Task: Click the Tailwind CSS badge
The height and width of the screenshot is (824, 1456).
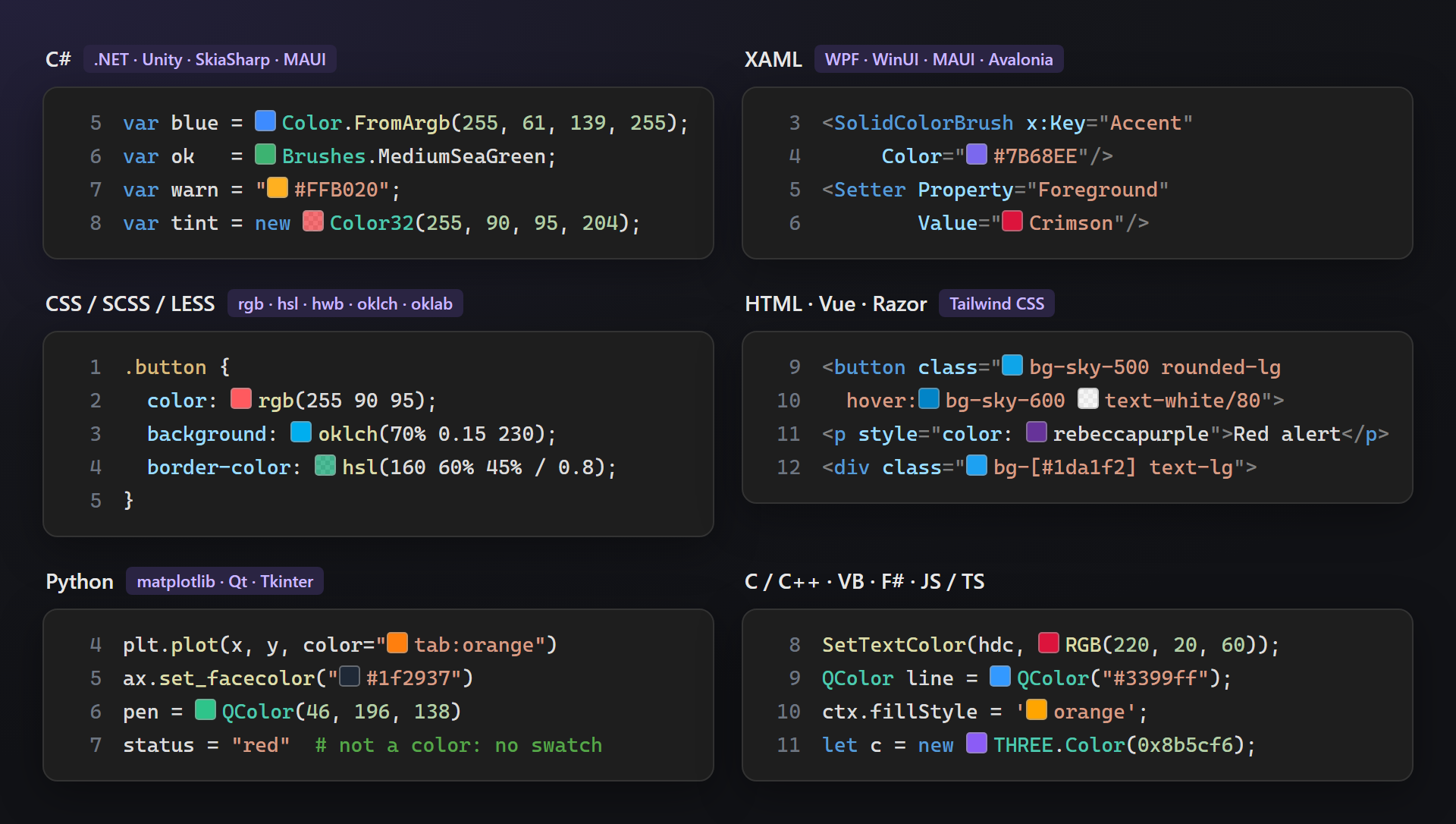Action: pos(996,303)
